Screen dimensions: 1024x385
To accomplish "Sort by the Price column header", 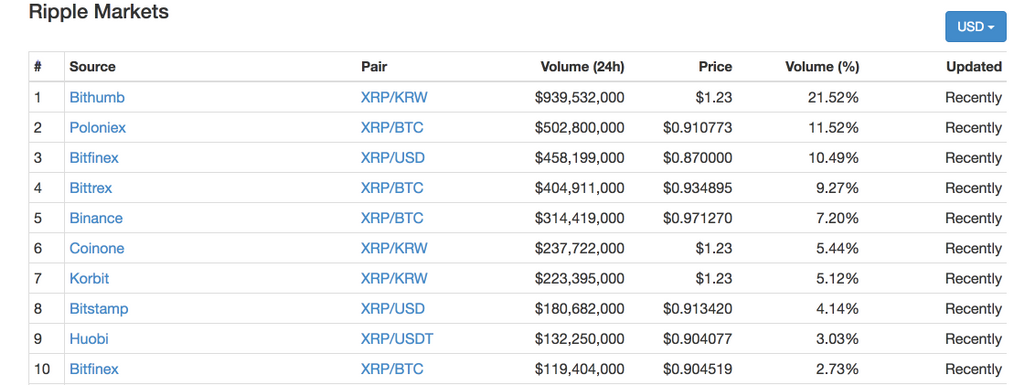I will point(715,67).
